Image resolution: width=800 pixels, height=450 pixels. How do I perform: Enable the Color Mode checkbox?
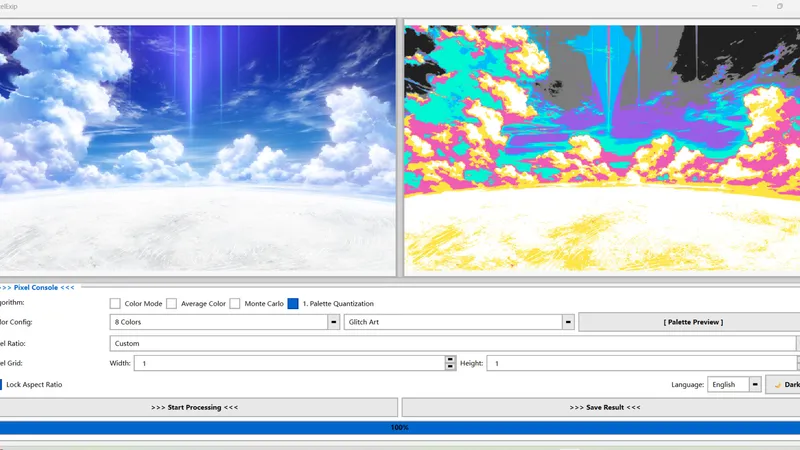(115, 303)
